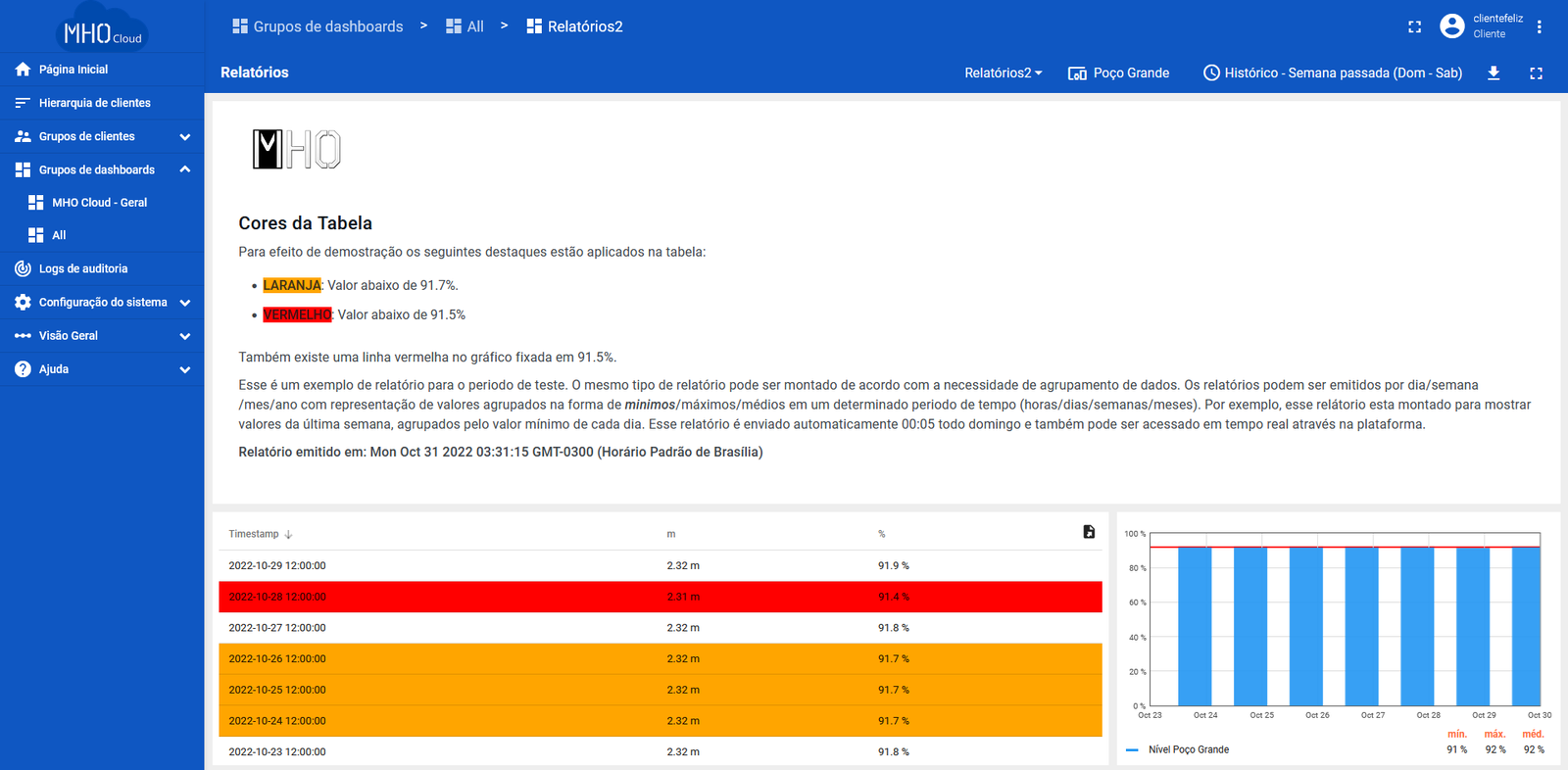Open MHO Cloud - Geral dashboard group
The image size is (1568, 770).
99,203
